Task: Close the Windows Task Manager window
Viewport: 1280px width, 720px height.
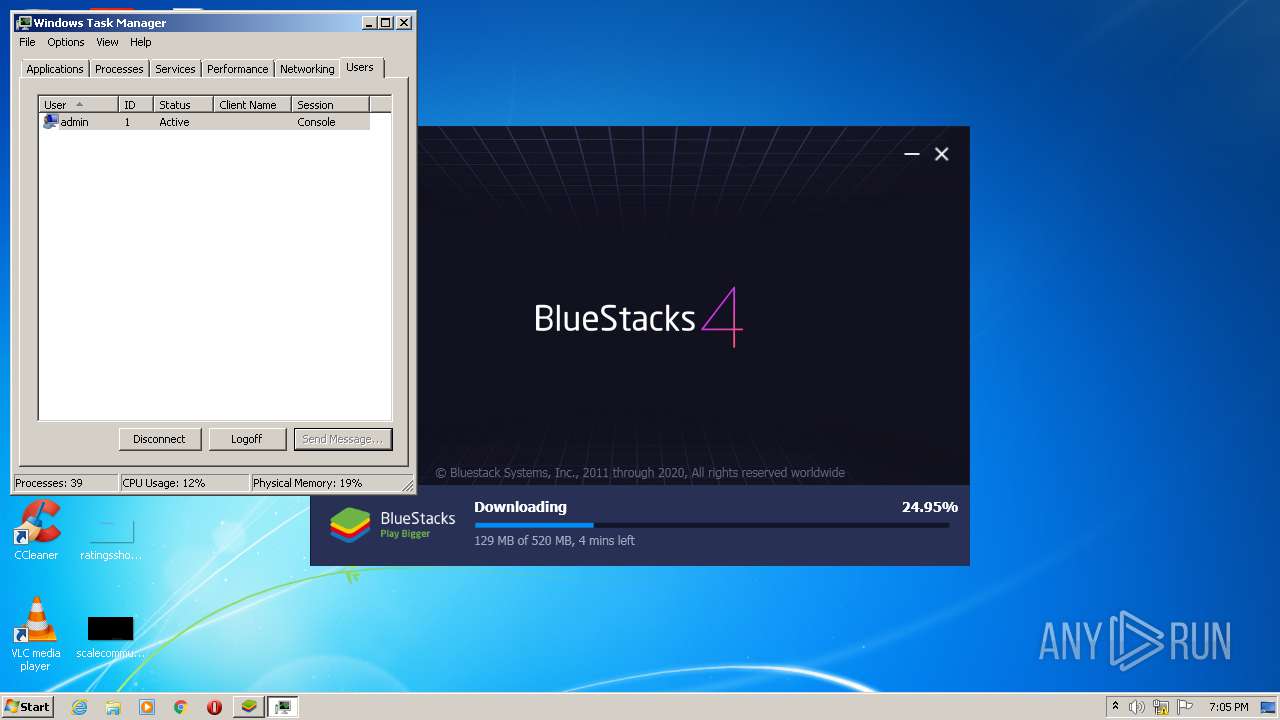Action: click(x=404, y=22)
